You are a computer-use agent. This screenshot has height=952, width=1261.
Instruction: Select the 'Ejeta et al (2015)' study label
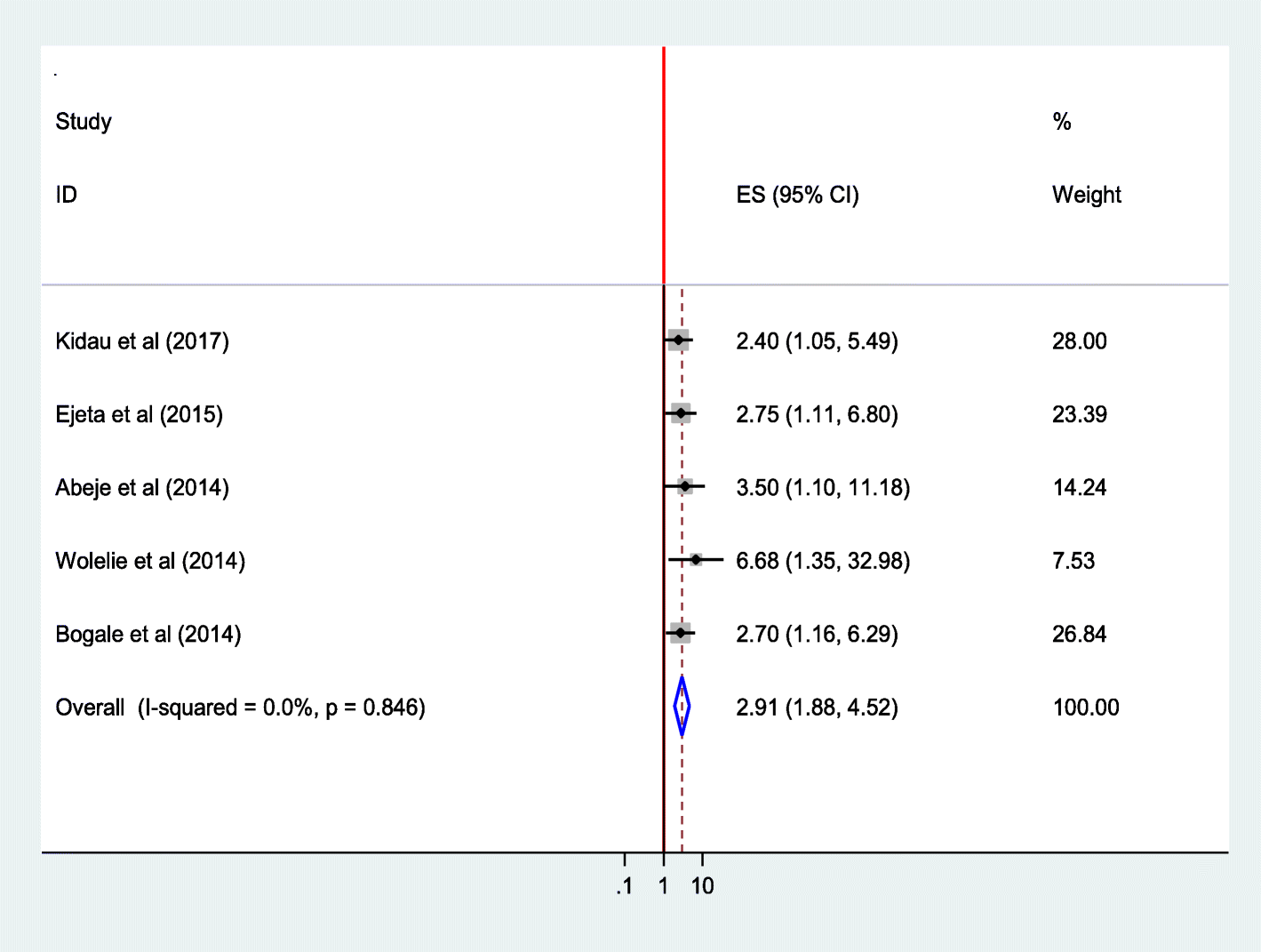[139, 414]
